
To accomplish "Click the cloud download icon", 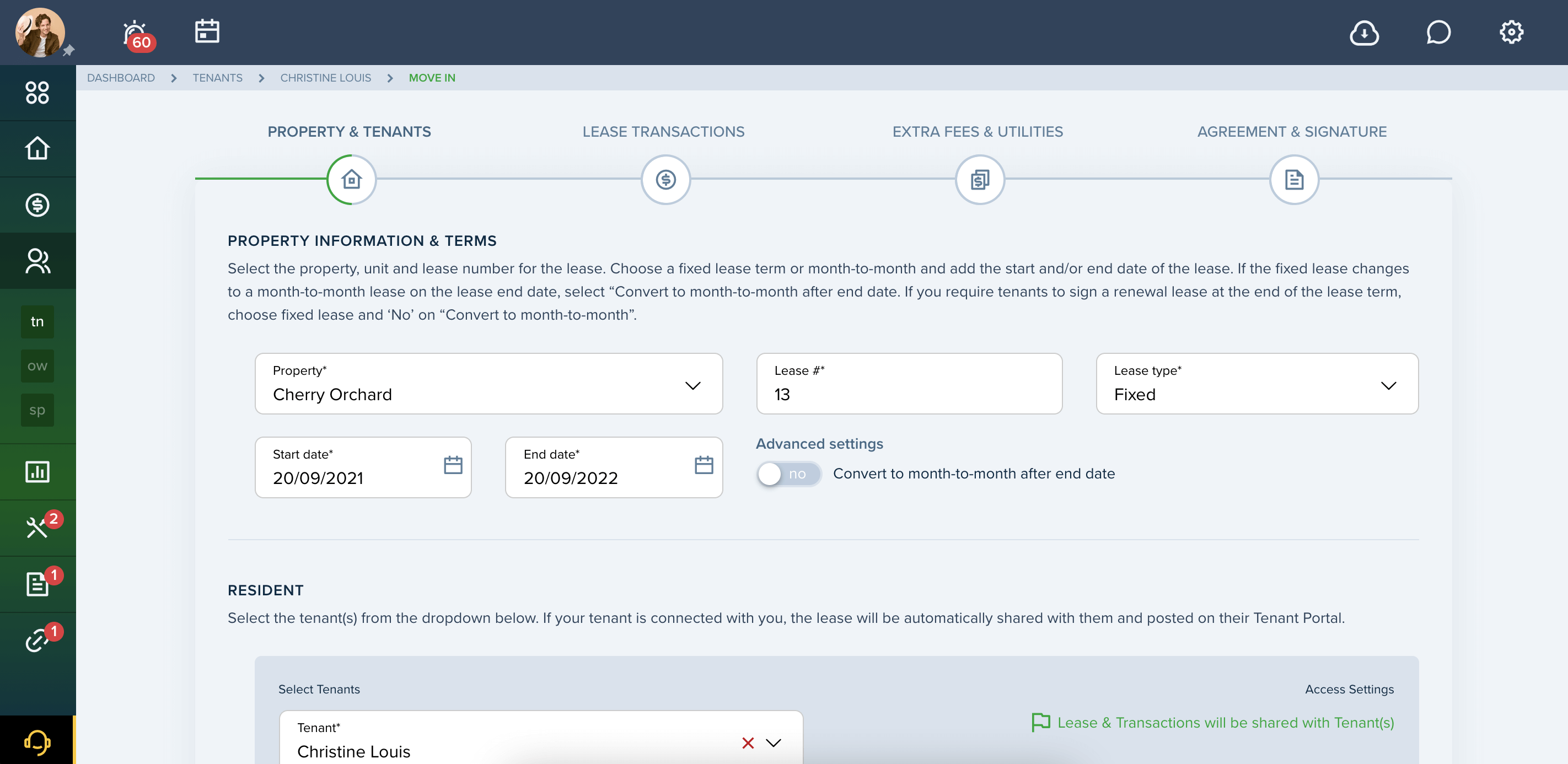I will 1364,33.
